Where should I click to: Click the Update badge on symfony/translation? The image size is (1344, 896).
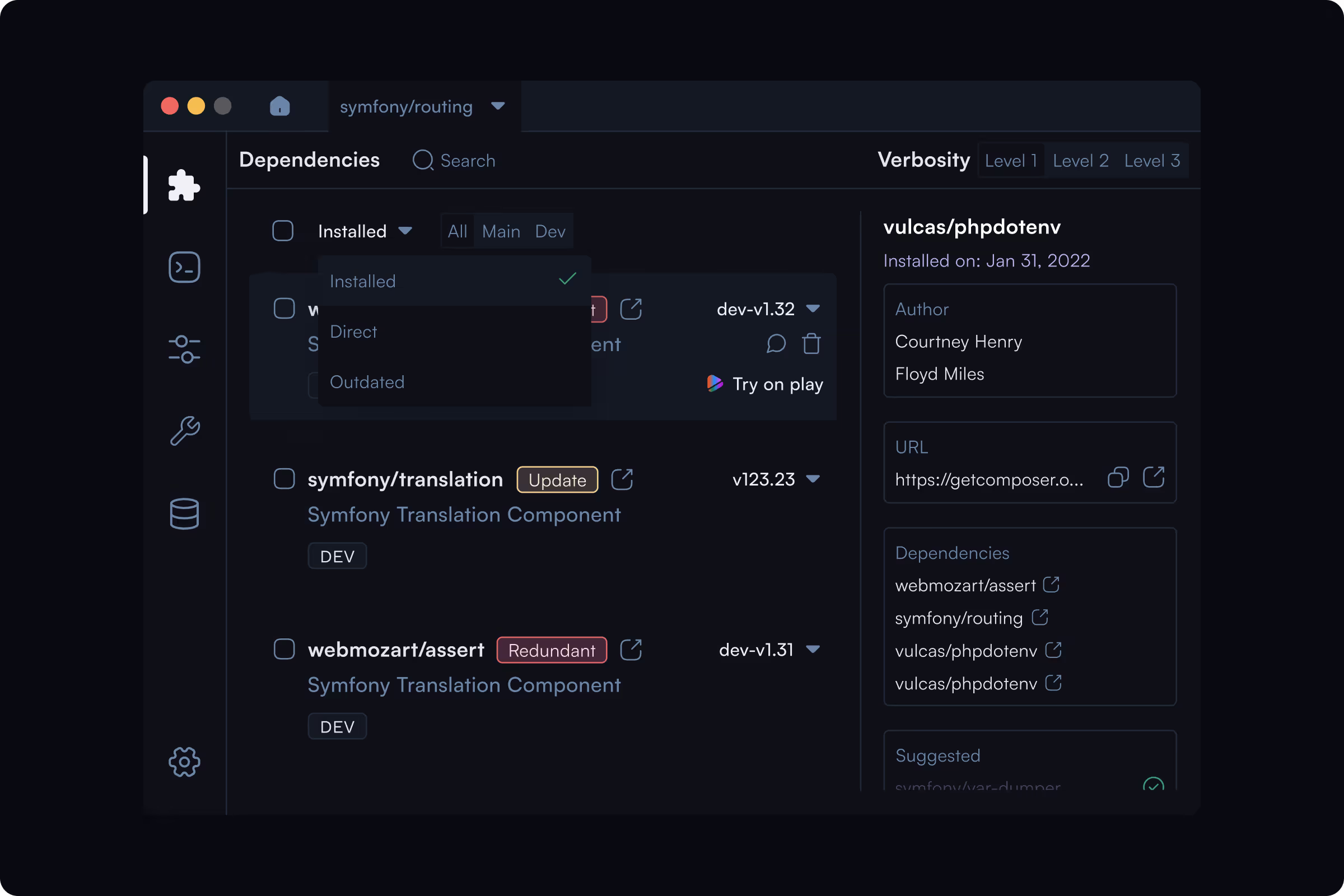557,480
